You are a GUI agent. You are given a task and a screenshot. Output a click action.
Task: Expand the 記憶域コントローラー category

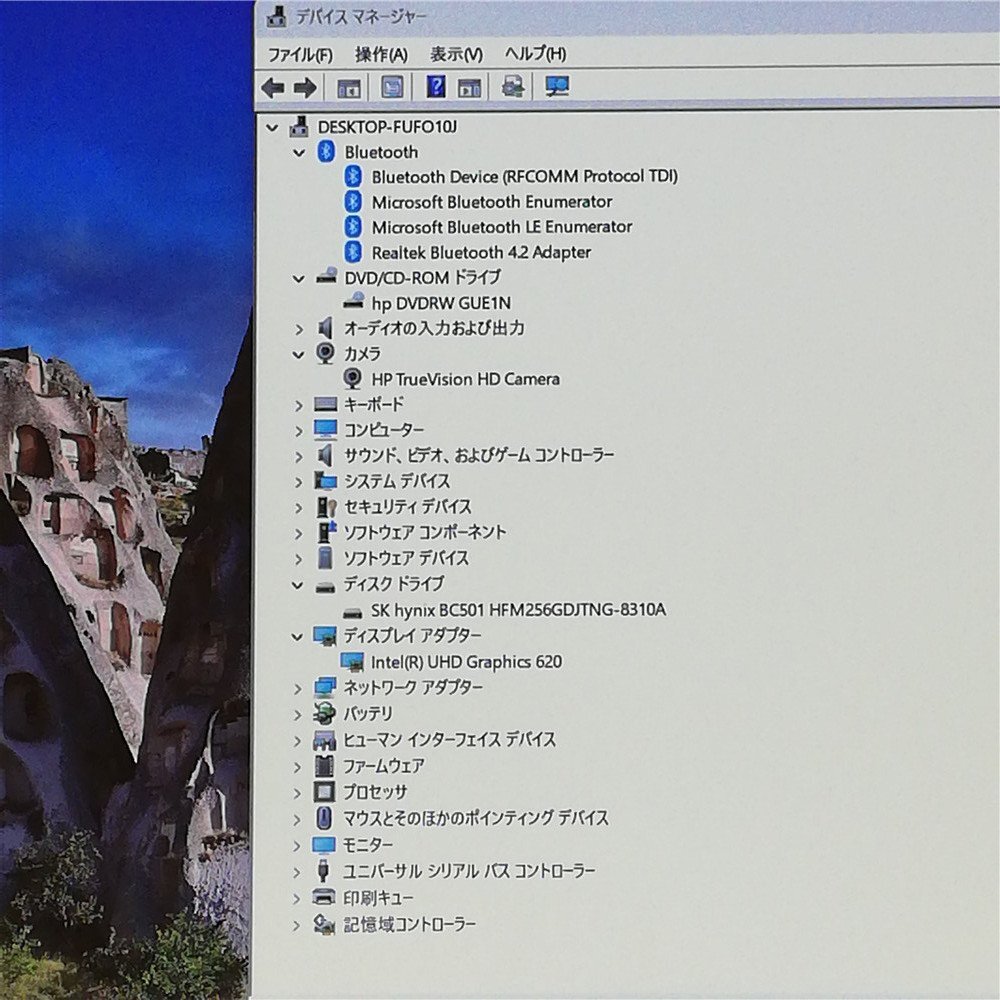[x=297, y=925]
